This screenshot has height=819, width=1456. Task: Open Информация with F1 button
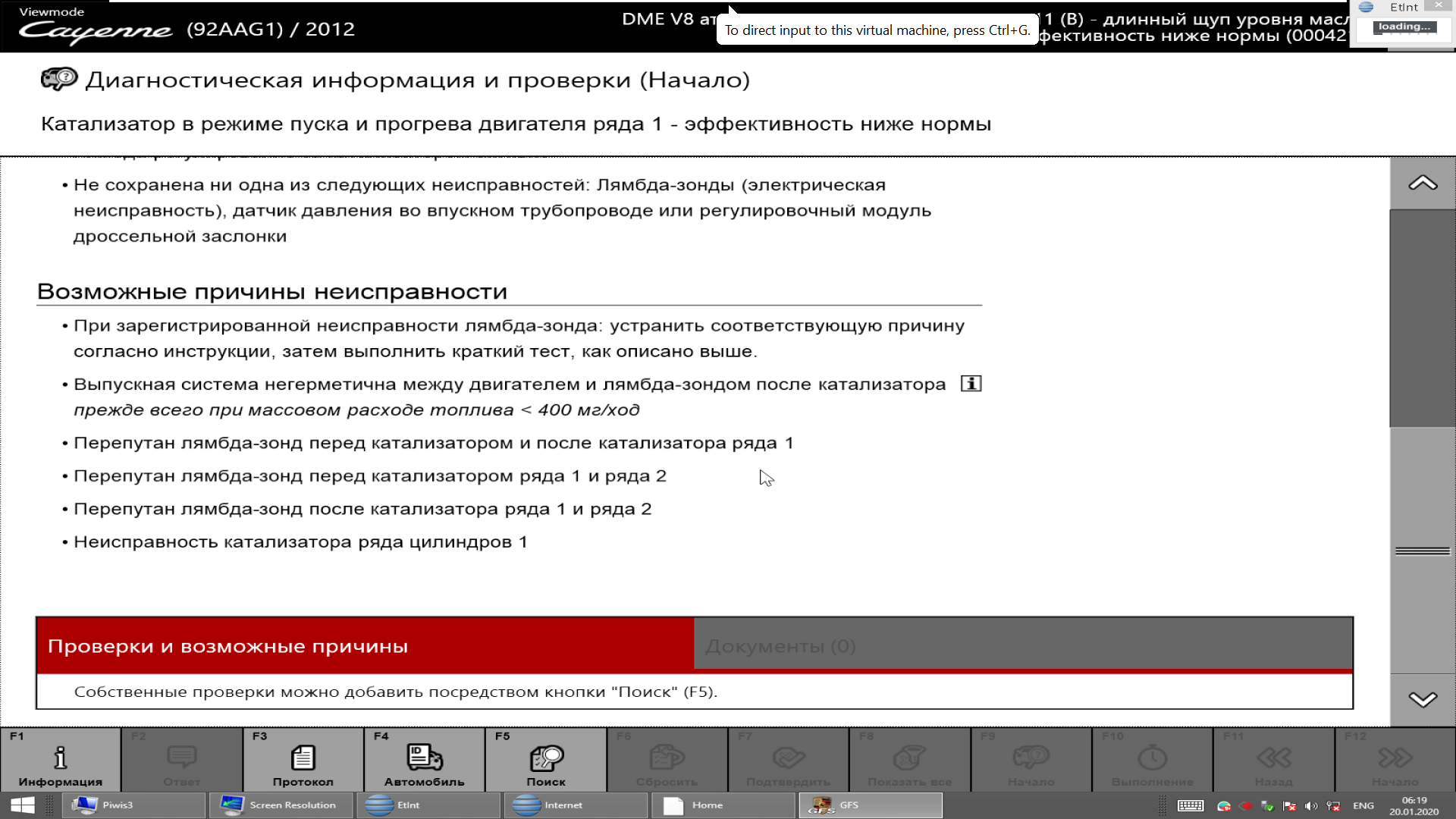pyautogui.click(x=61, y=759)
